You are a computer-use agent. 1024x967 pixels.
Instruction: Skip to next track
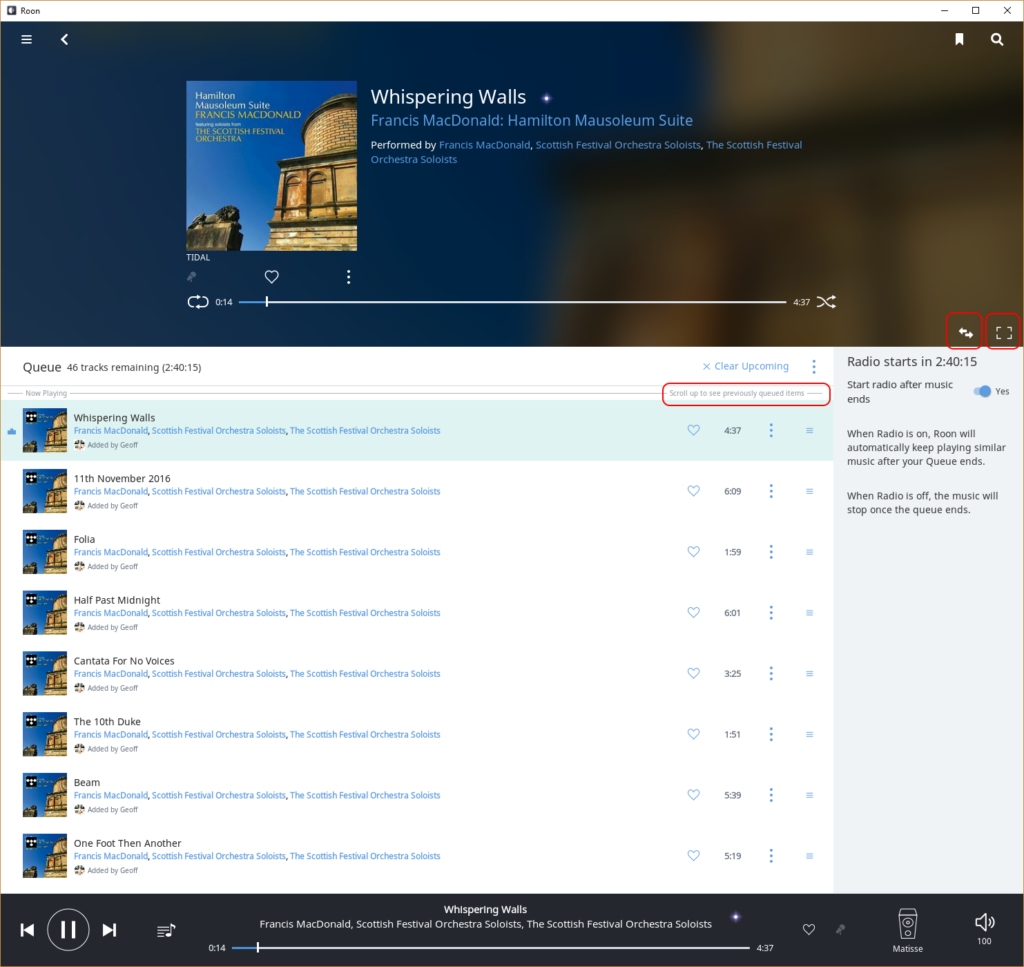coord(109,930)
